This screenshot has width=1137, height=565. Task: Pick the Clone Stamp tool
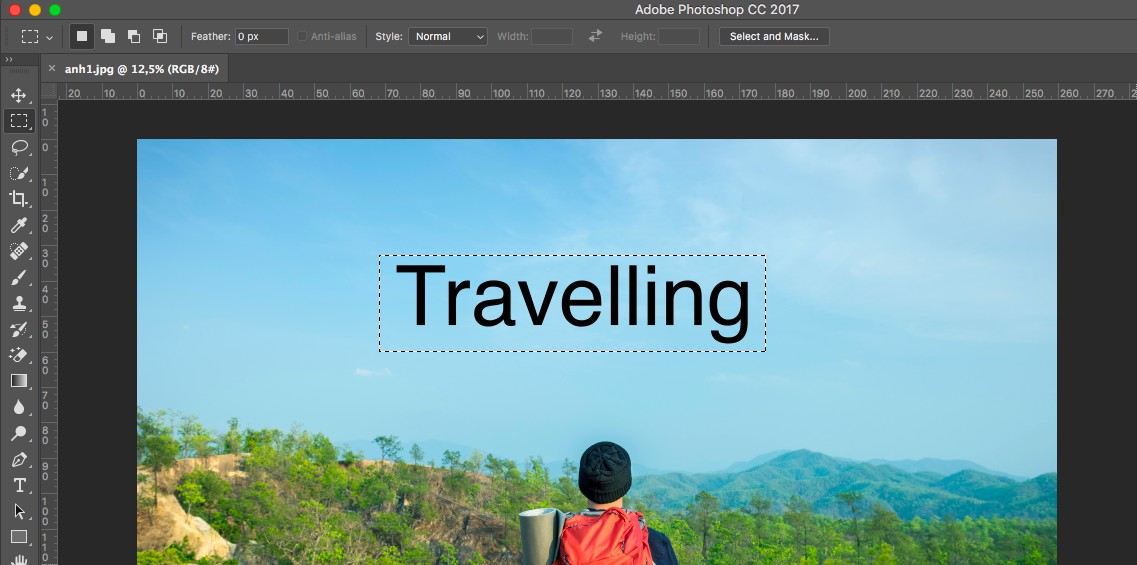pyautogui.click(x=19, y=304)
